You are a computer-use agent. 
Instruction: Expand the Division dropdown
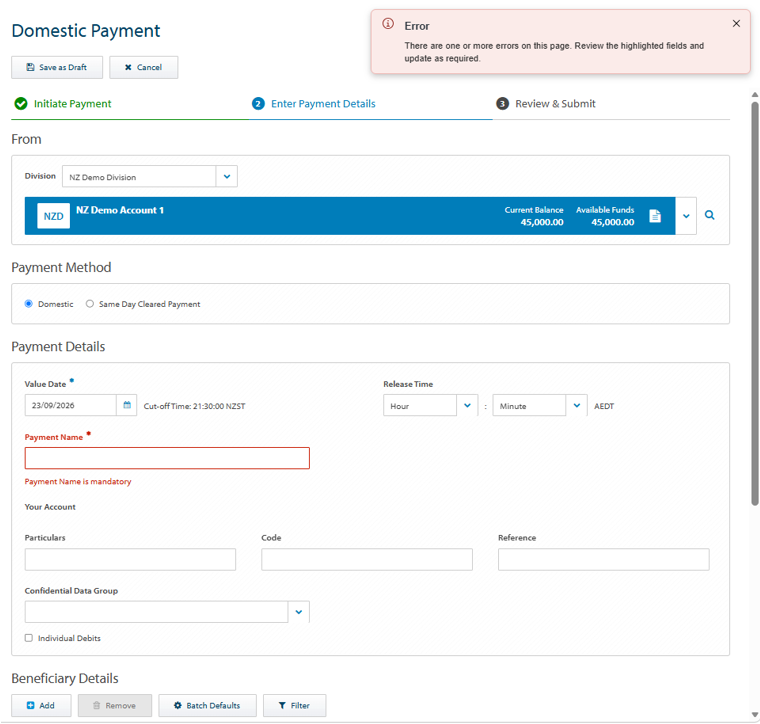[x=227, y=176]
